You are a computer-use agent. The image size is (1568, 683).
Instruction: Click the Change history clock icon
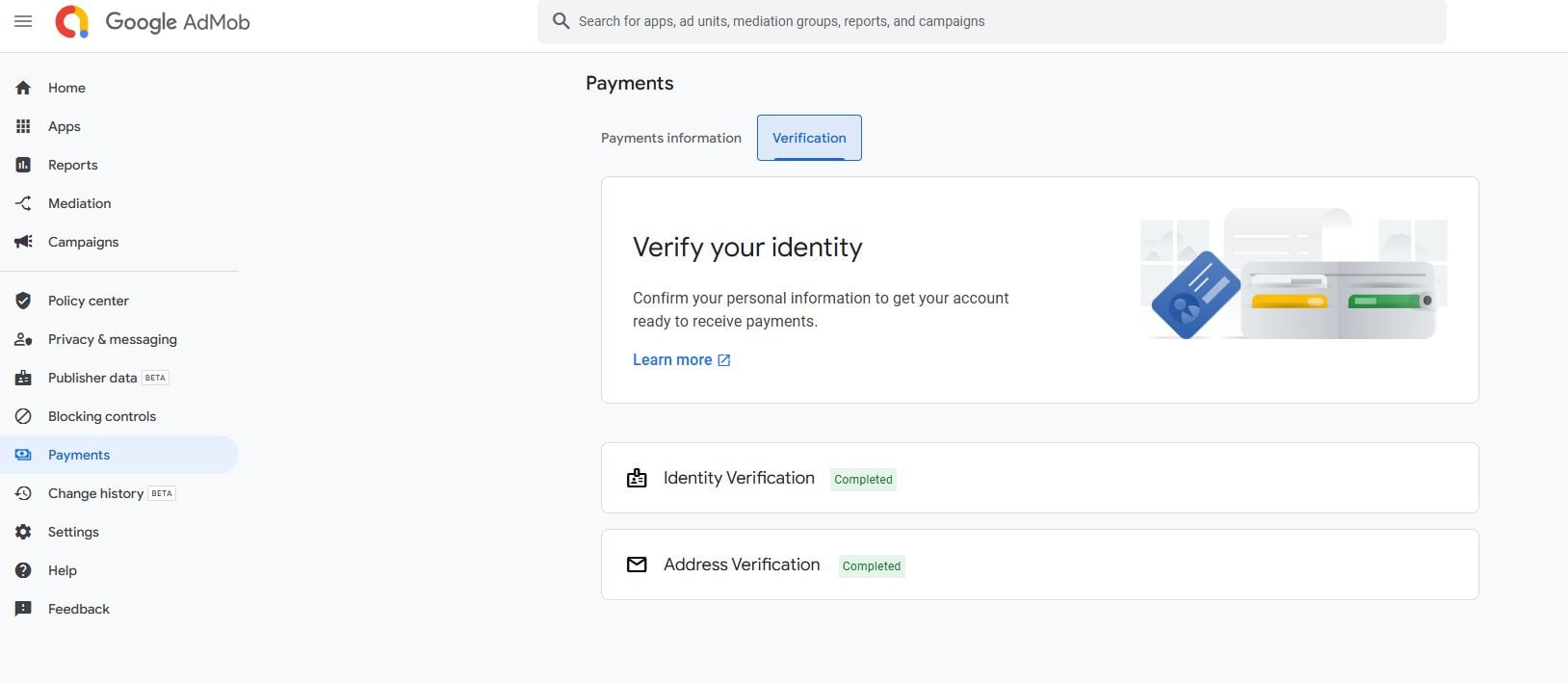(x=23, y=493)
